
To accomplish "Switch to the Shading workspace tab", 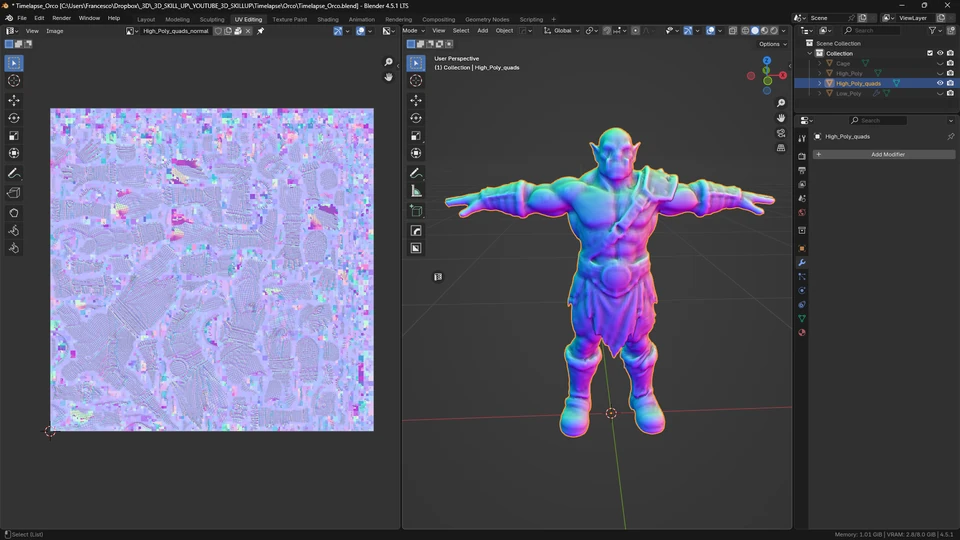I will coord(328,19).
